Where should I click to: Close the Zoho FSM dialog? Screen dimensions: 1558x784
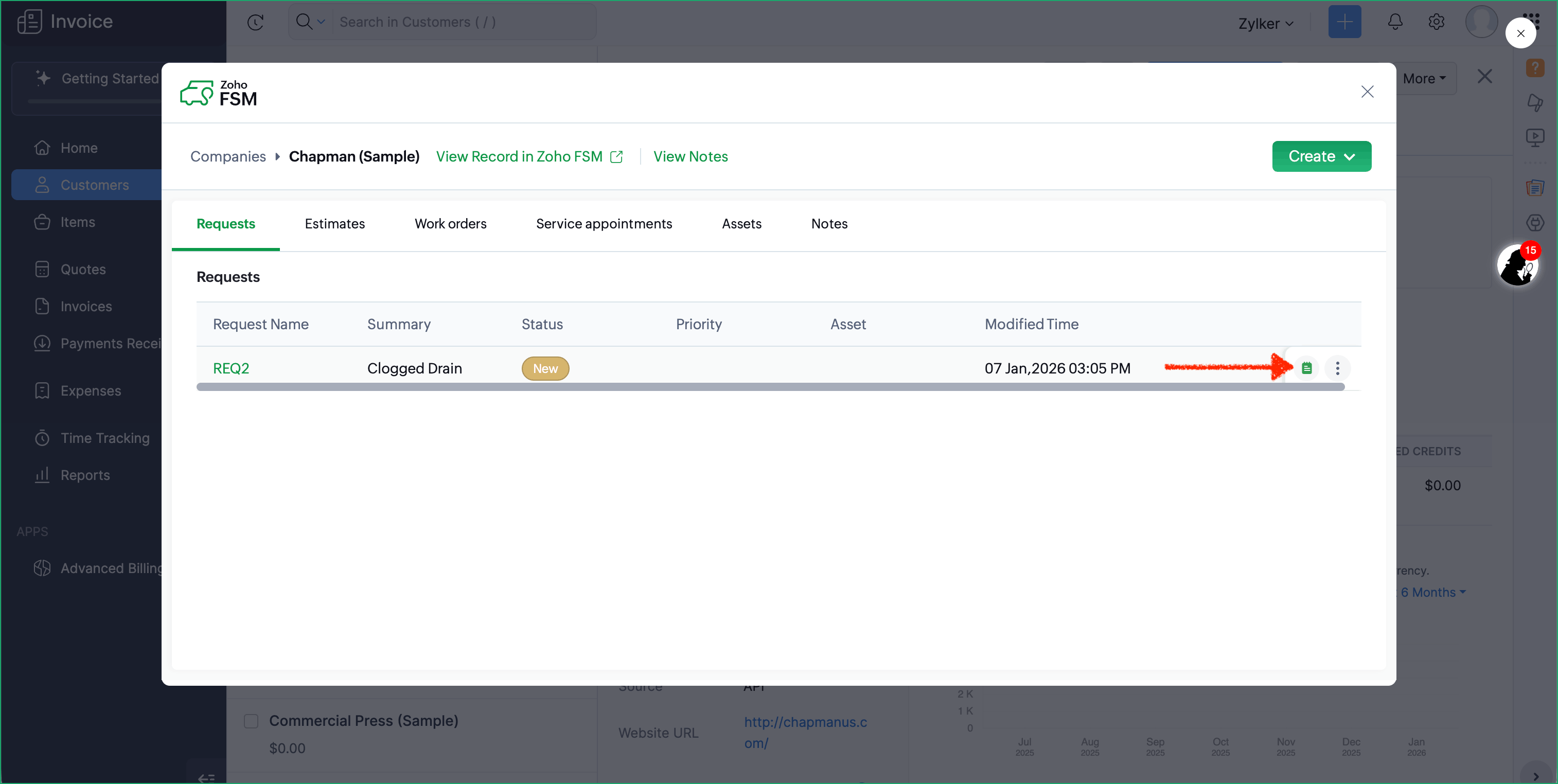(x=1367, y=92)
